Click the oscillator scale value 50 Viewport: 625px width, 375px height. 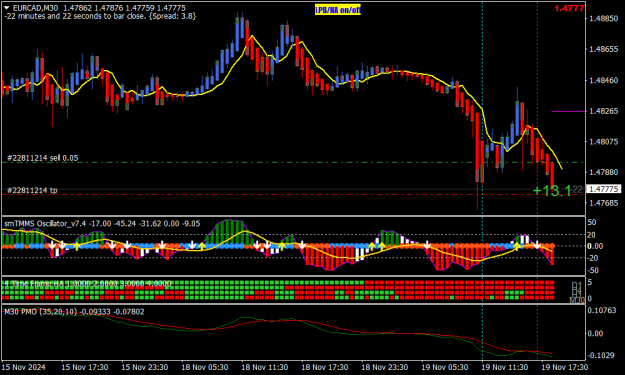592,222
